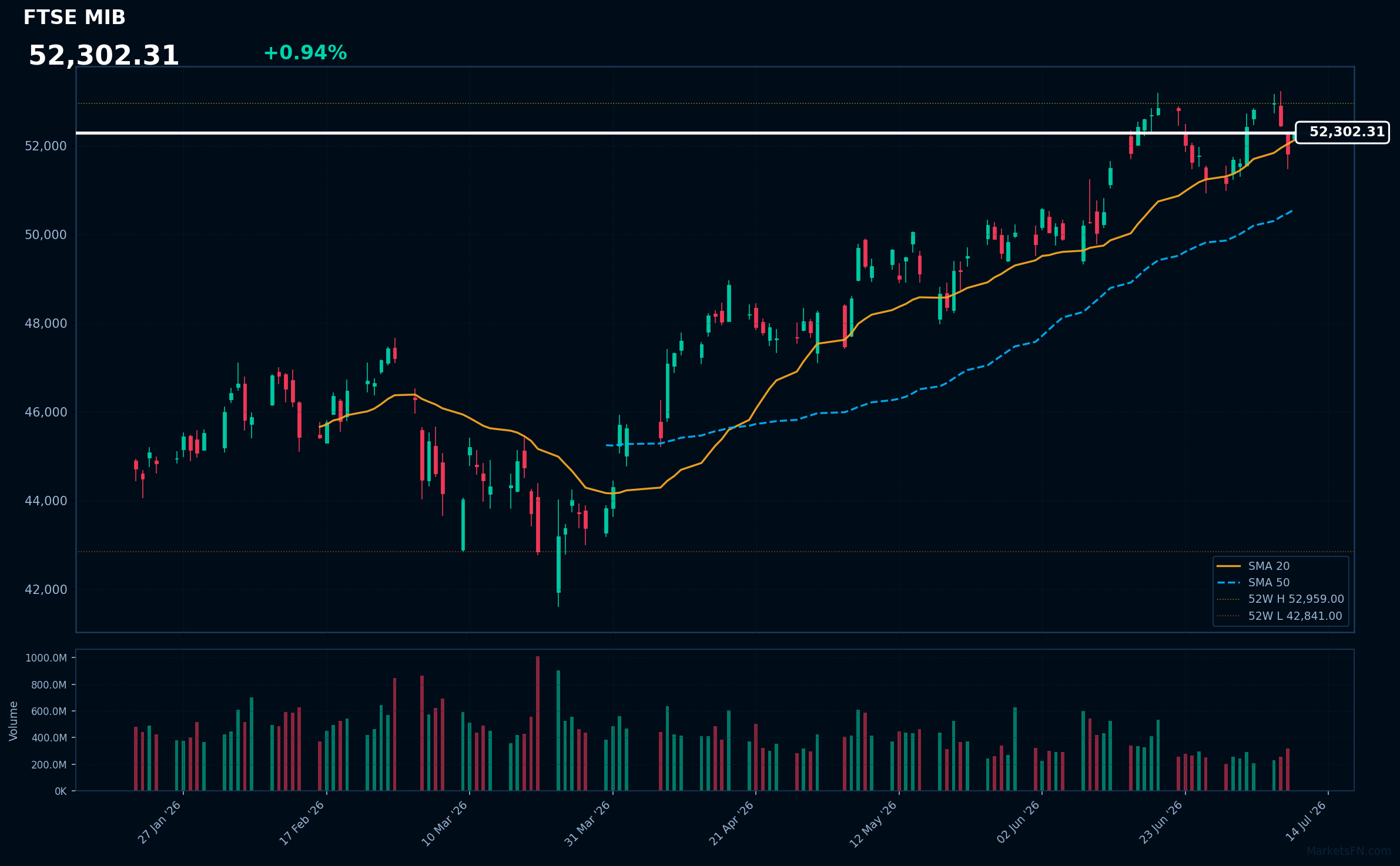Click the 17 Feb '26 date label
Screen dimensions: 1400x866
pos(302,823)
